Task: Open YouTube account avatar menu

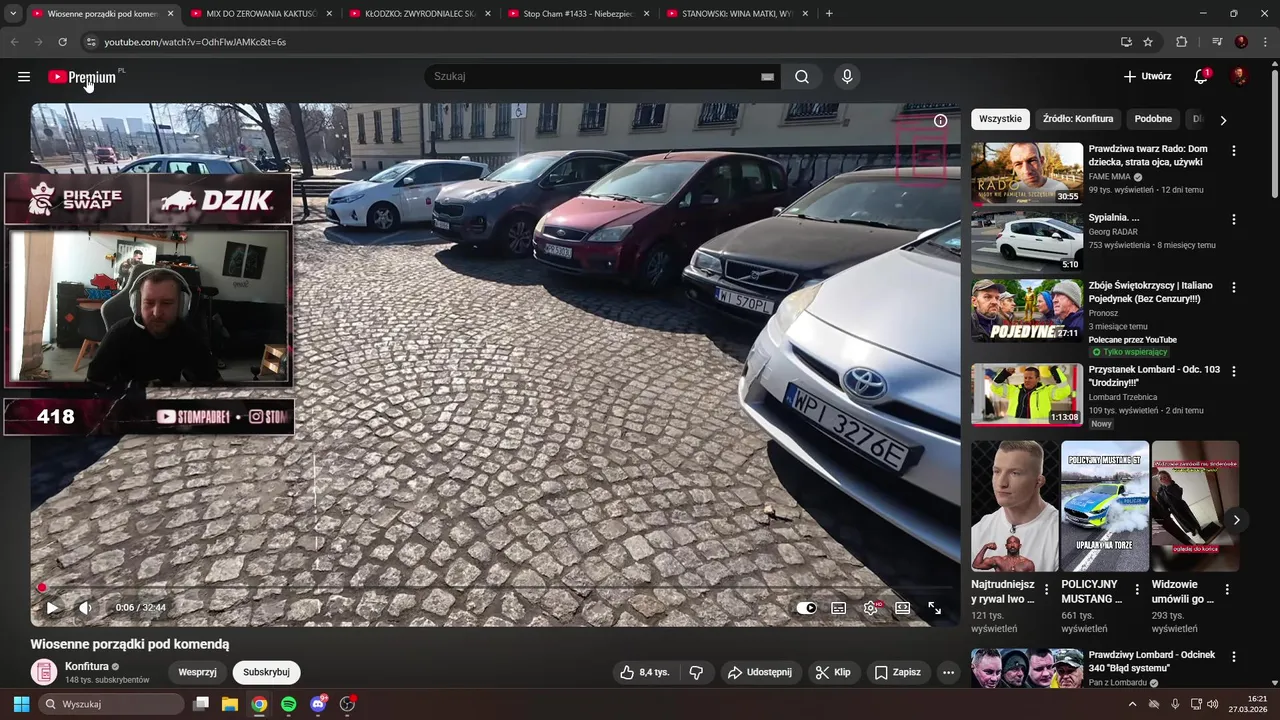Action: tap(1240, 77)
